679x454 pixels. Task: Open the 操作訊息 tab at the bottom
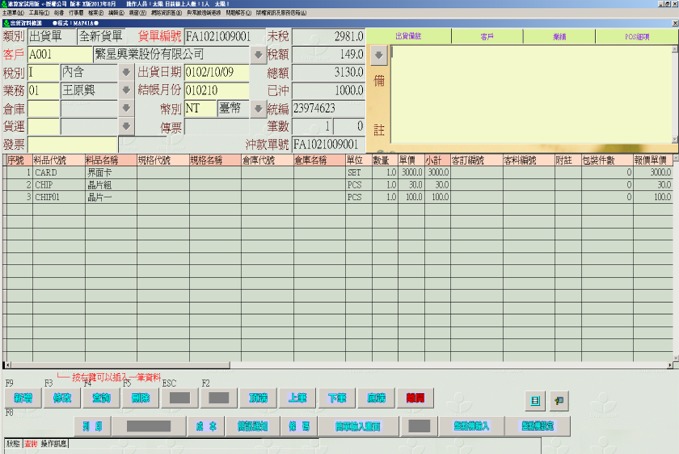pos(54,443)
